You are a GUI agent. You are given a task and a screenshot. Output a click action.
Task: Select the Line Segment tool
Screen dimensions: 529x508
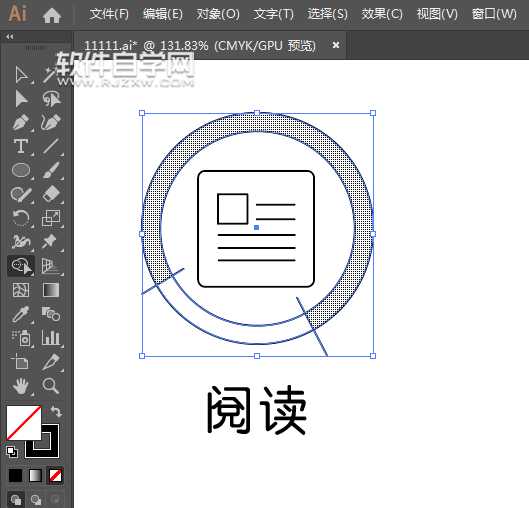click(x=51, y=146)
